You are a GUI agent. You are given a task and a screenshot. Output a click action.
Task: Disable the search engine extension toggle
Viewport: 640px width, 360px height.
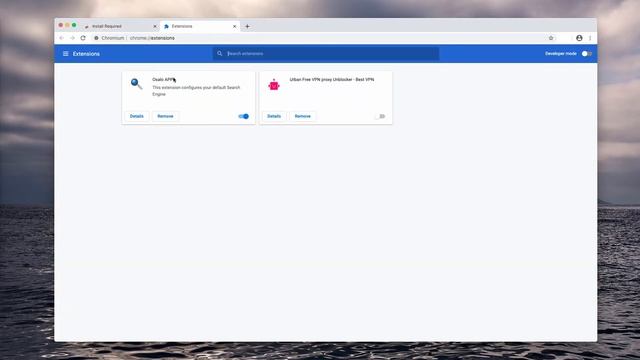tap(244, 116)
